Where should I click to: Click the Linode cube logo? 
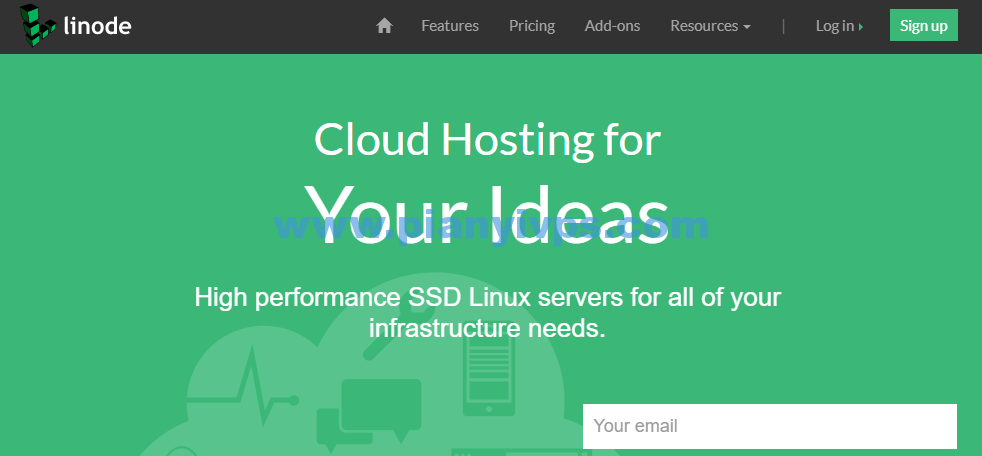point(38,24)
